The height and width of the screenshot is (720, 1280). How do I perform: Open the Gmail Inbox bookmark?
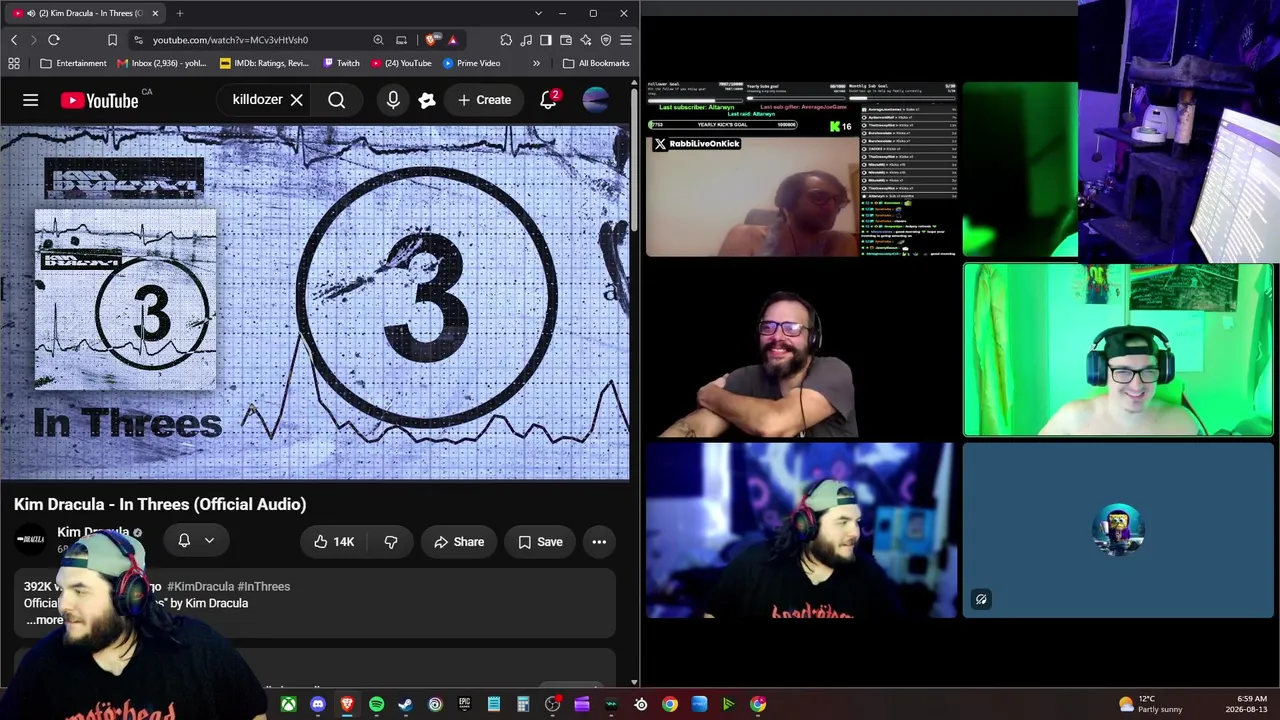point(161,63)
